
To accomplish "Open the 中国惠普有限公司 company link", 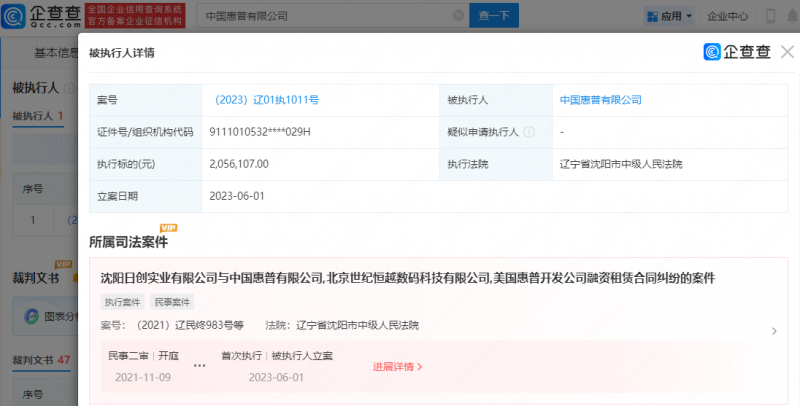I will coord(601,100).
